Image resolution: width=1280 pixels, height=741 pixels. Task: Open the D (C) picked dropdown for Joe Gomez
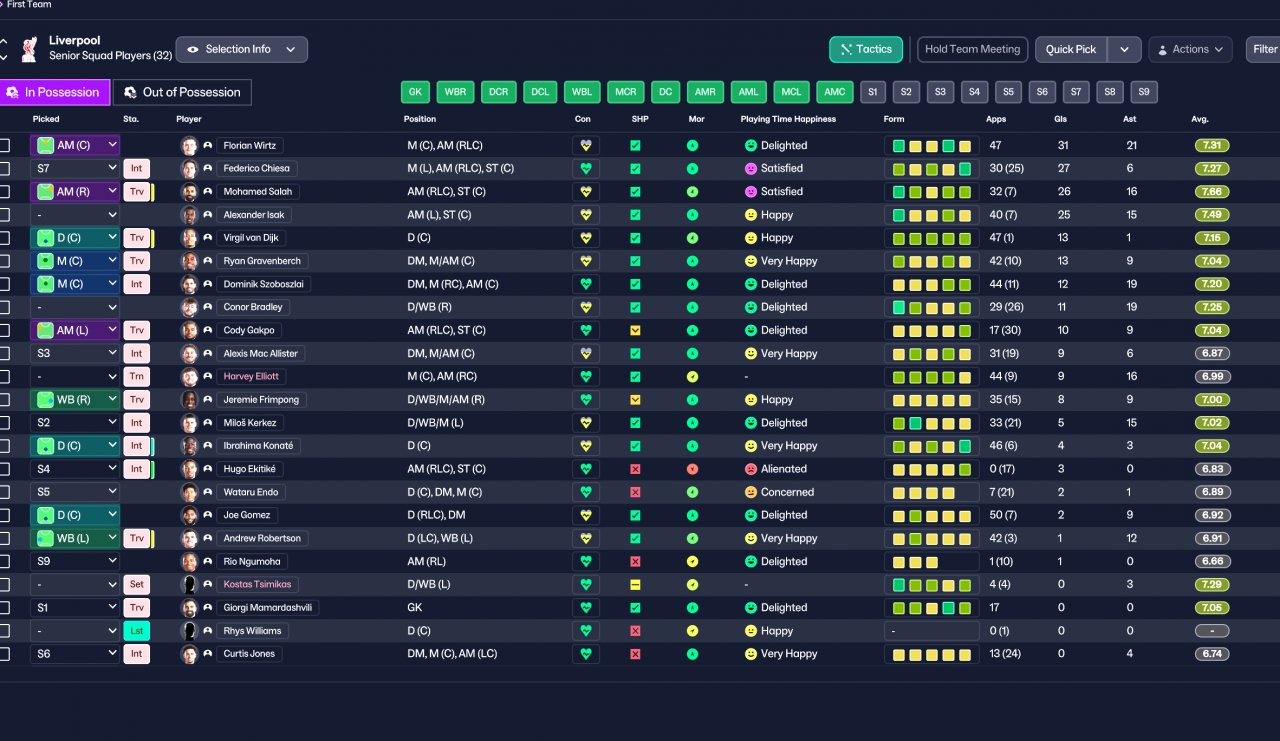(x=75, y=515)
